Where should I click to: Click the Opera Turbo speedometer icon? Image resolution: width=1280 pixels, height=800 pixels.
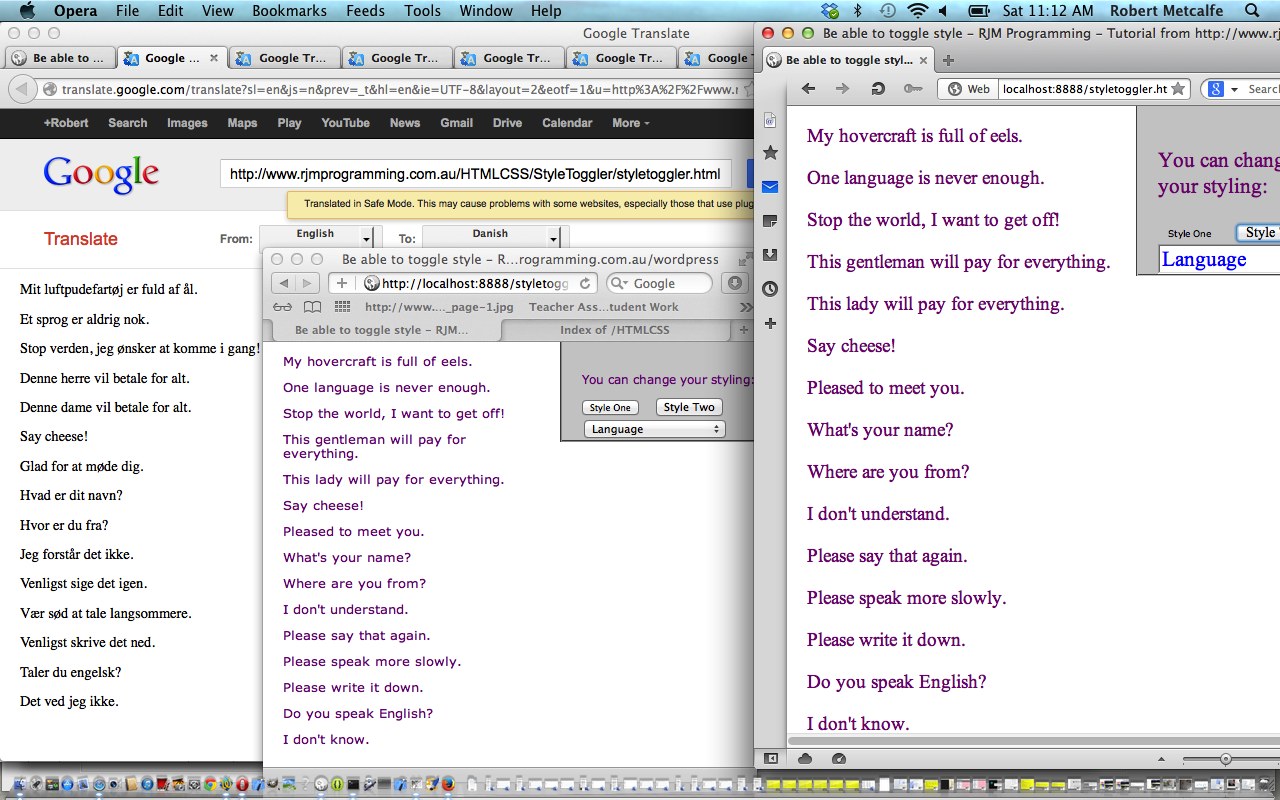click(839, 759)
